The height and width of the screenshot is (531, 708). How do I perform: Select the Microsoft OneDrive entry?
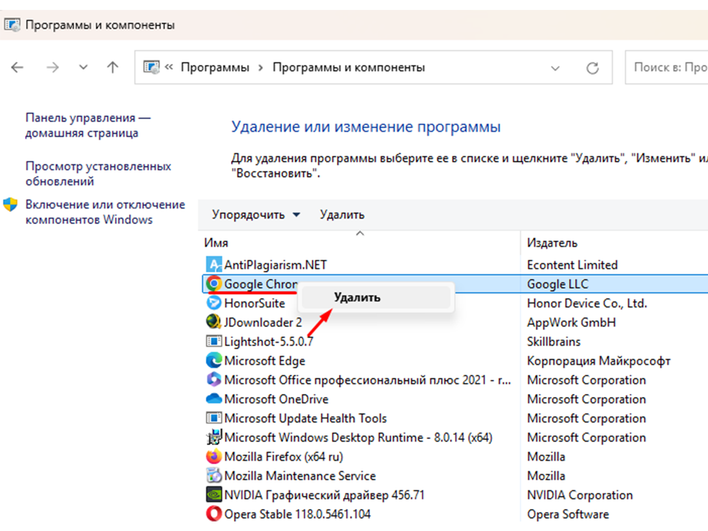(276, 399)
